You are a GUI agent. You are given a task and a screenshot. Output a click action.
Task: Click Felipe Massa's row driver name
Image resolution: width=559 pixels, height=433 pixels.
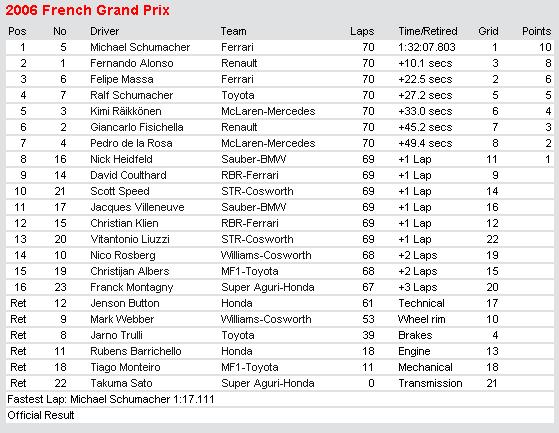click(122, 79)
